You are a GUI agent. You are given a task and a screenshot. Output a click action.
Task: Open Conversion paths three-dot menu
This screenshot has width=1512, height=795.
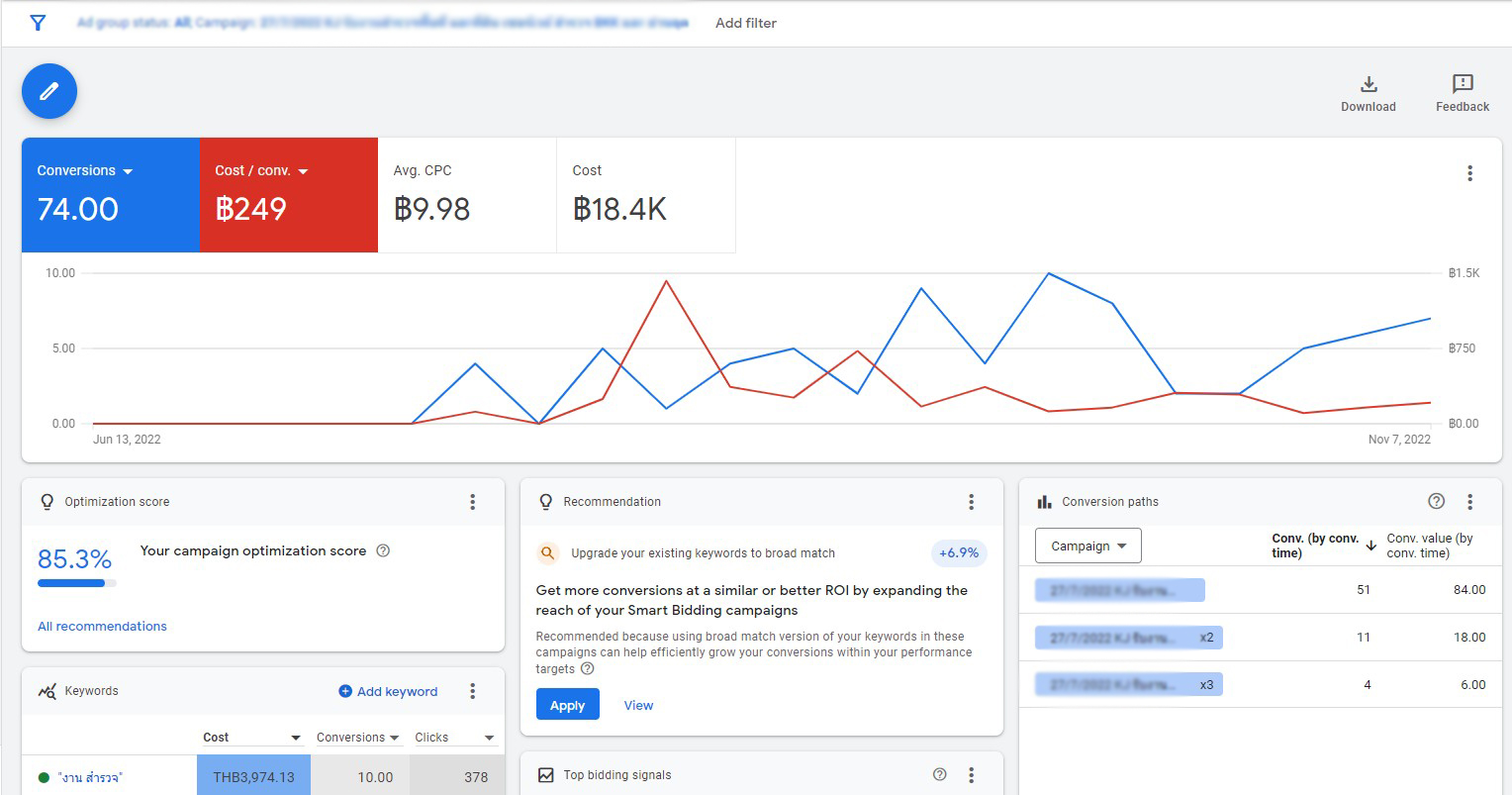1469,502
